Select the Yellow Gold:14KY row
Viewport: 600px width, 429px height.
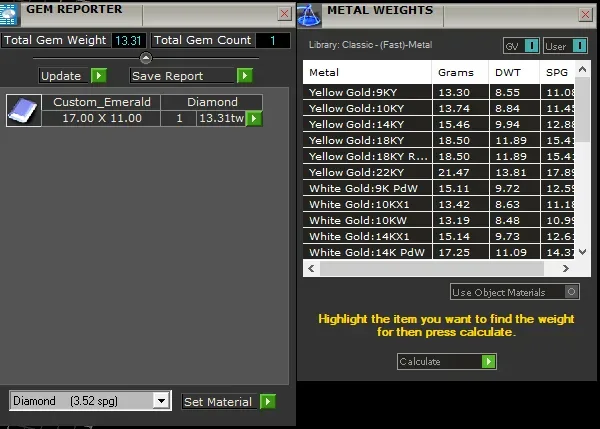(x=439, y=124)
